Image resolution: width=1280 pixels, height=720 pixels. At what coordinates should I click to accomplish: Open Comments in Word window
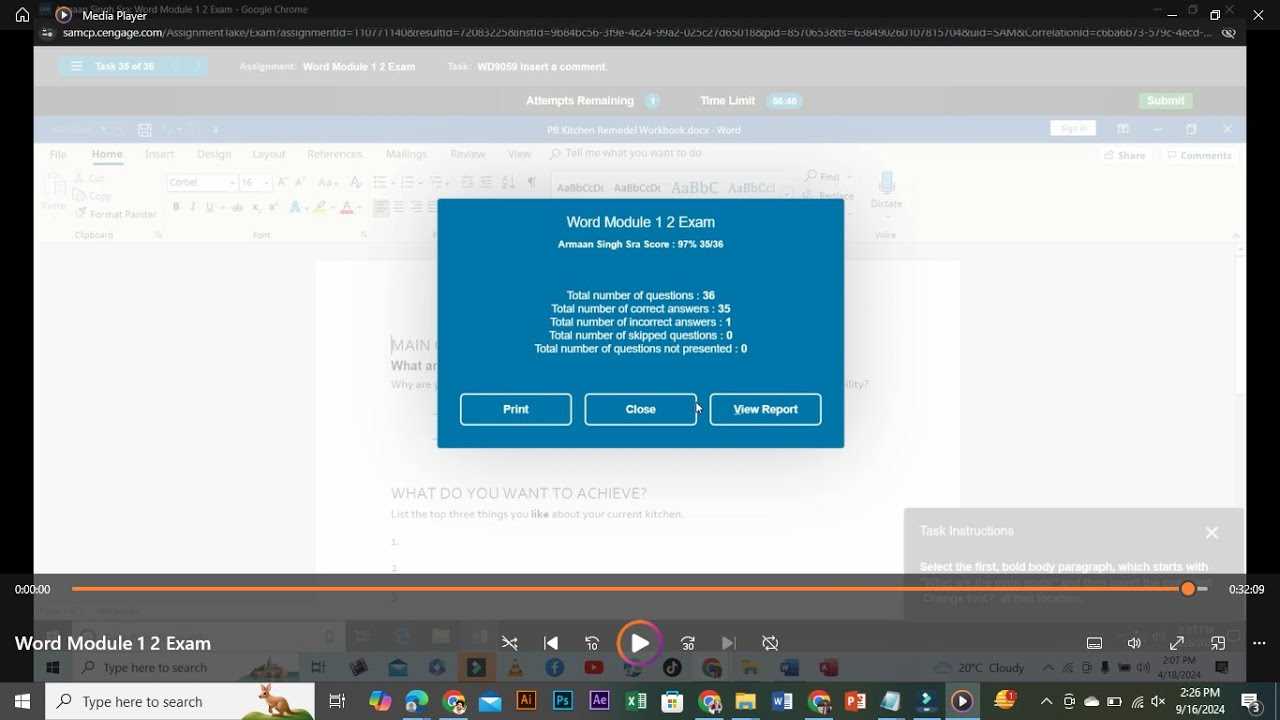(1198, 155)
